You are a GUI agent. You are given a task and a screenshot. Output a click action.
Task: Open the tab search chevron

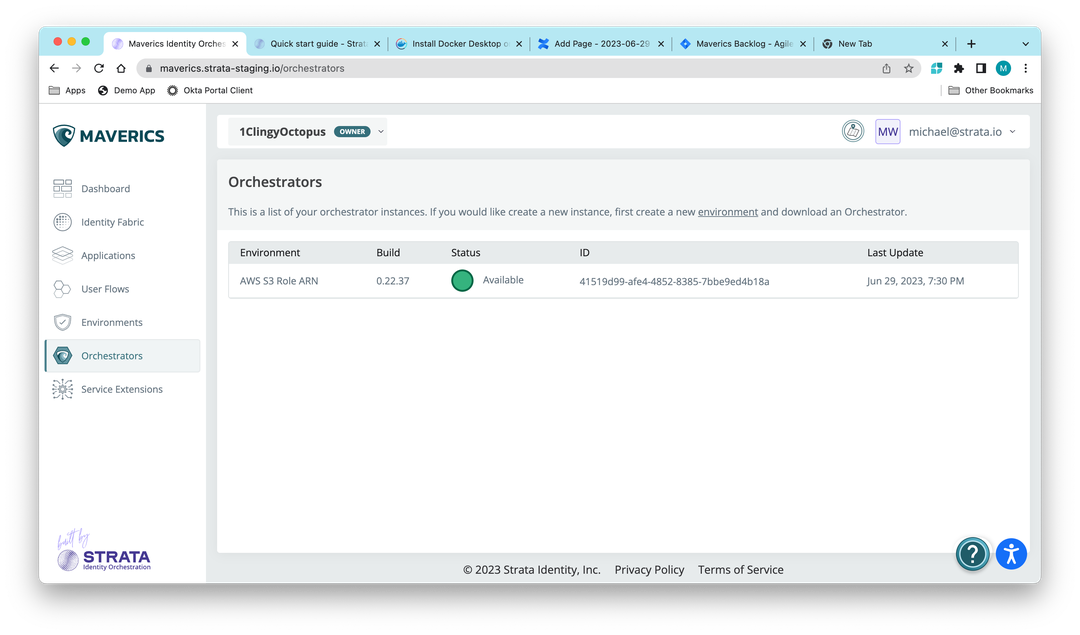[x=1026, y=43]
